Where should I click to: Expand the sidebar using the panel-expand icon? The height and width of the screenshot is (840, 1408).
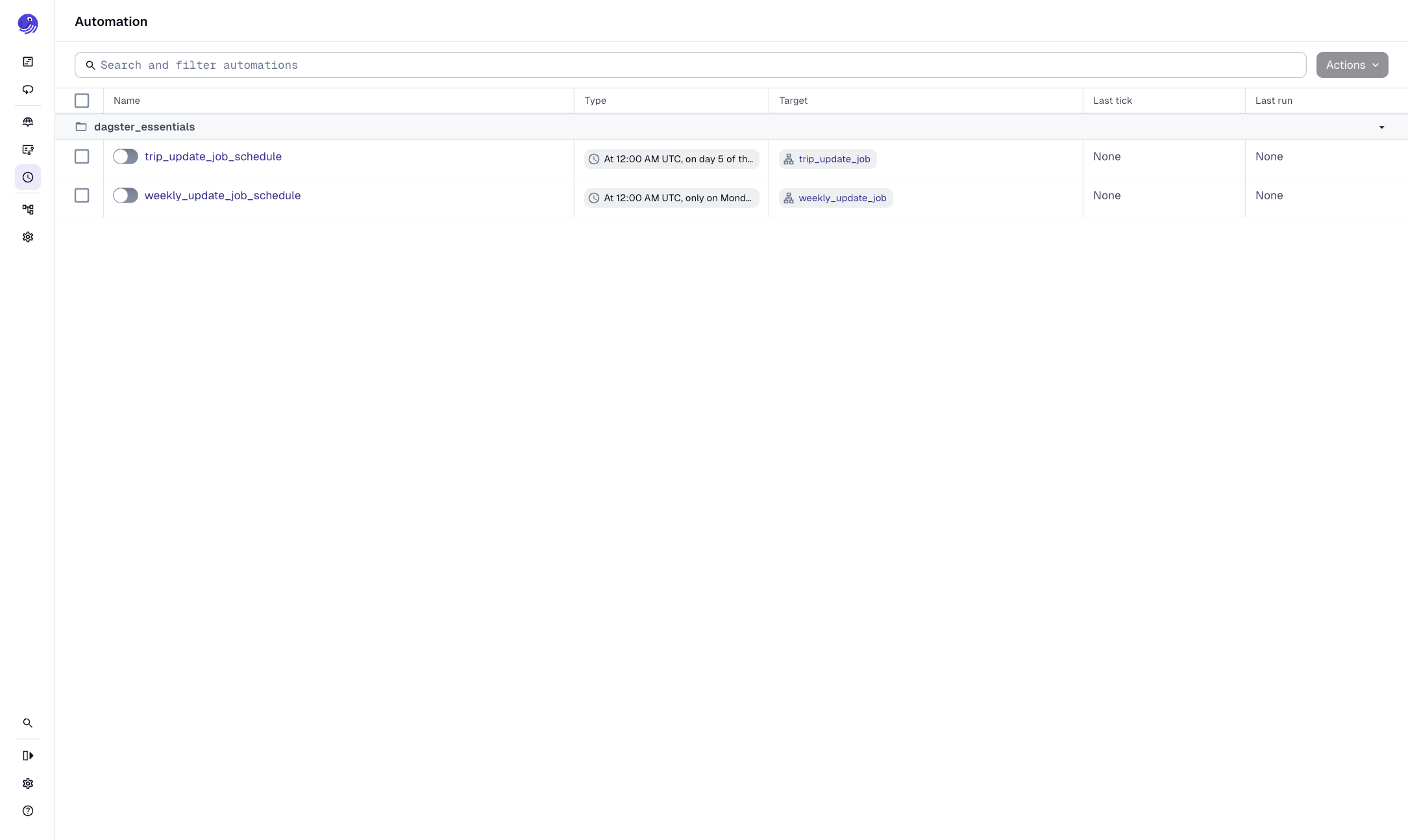tap(28, 755)
